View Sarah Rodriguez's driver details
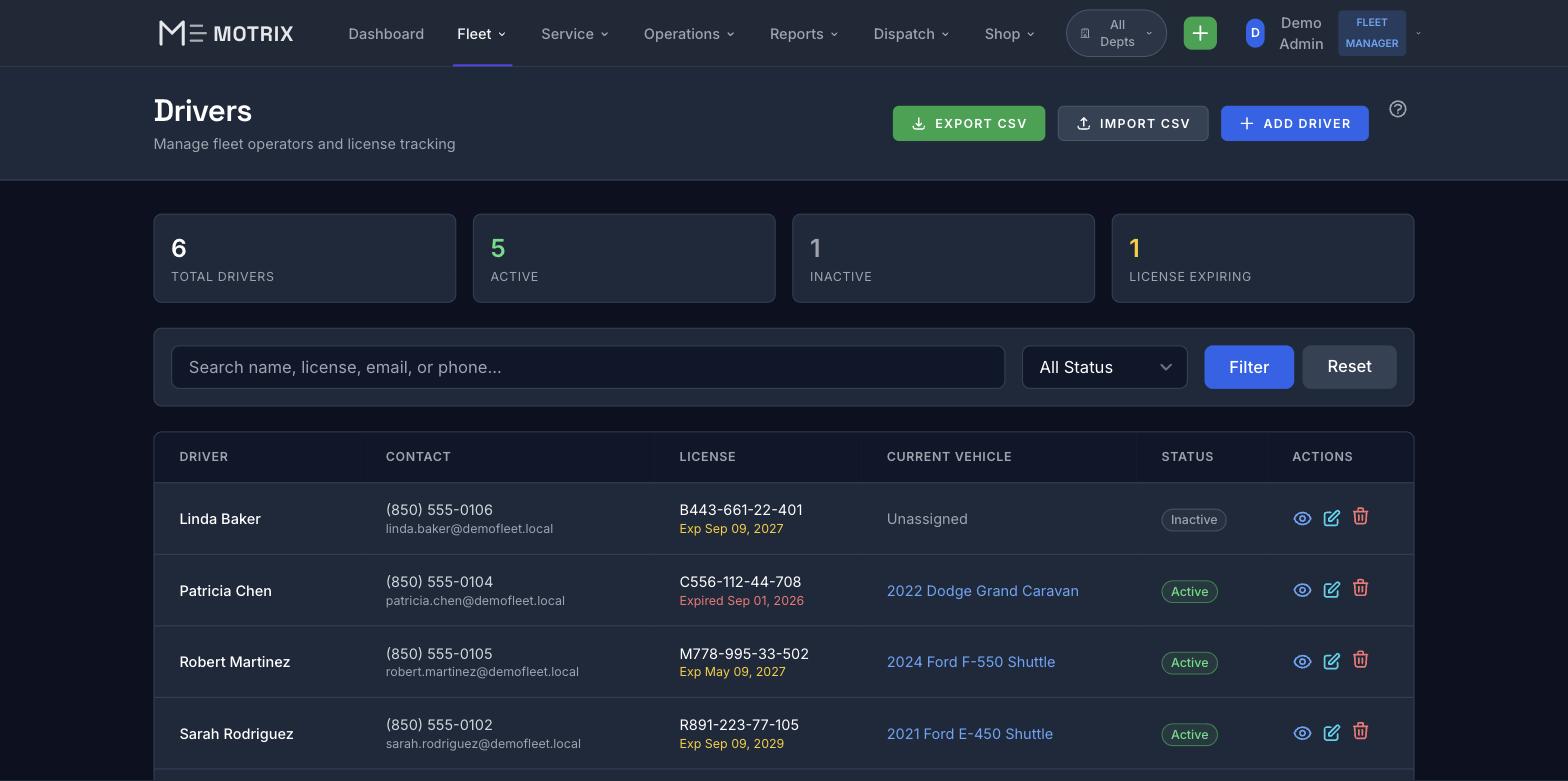 (x=1302, y=733)
